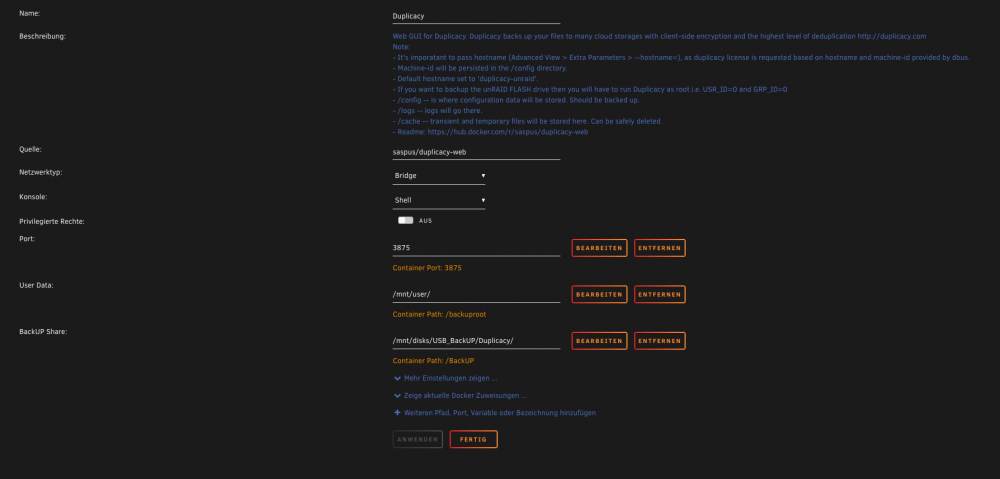This screenshot has height=479, width=1000.
Task: Expand Zeige aktuelle Docker Zuweisungen
Action: click(460, 395)
